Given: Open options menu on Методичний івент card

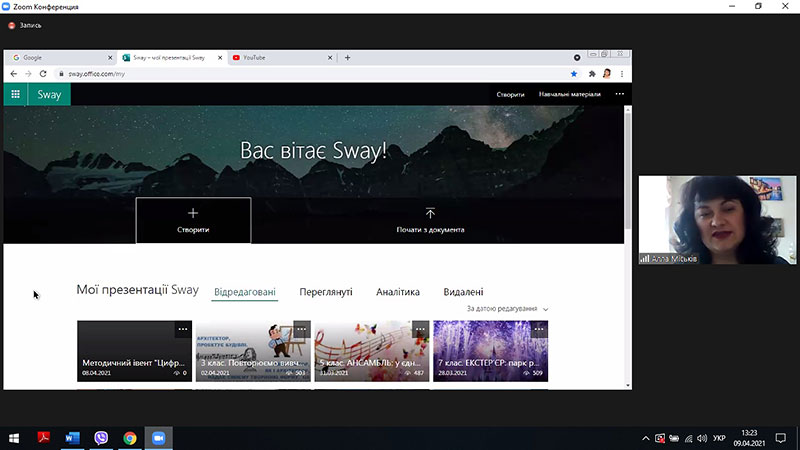Looking at the screenshot, I should click(x=183, y=330).
